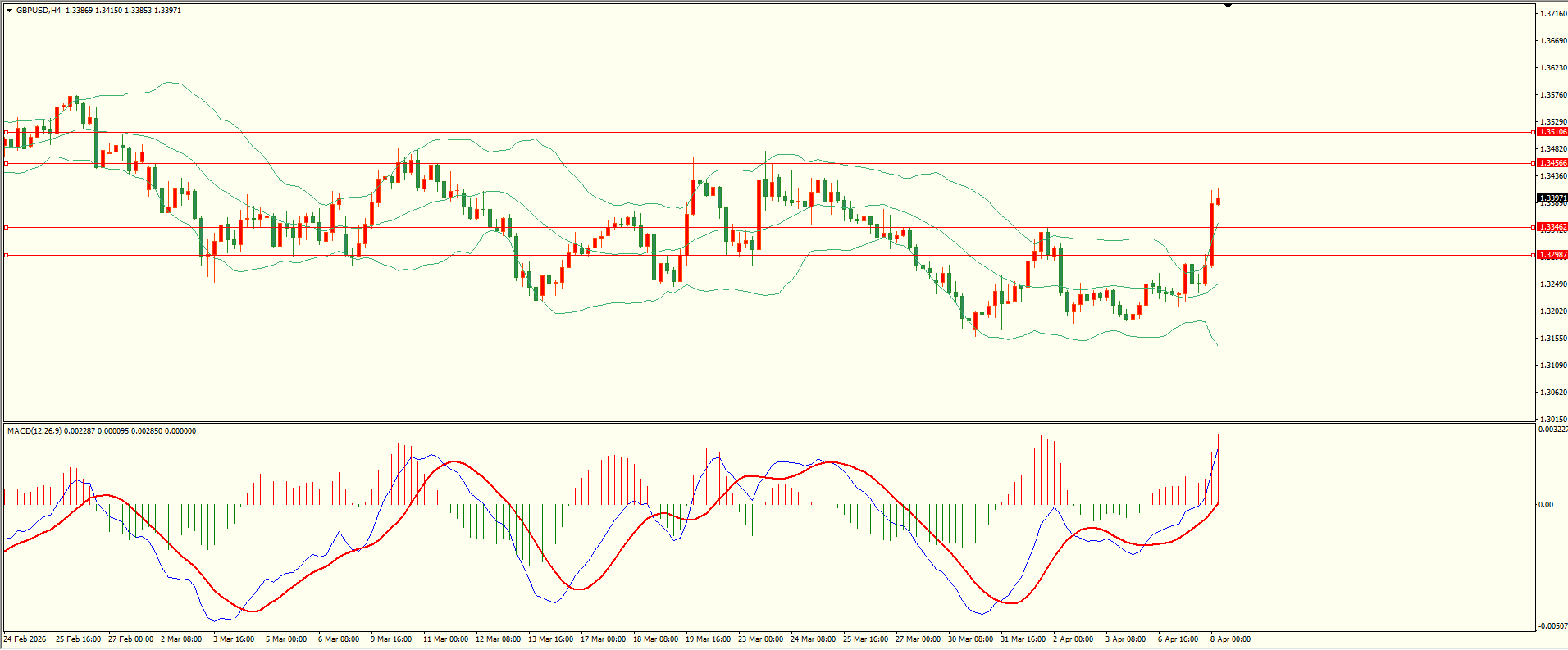Click left anchor handle of 1.34566 line
Image resolution: width=1568 pixels, height=650 pixels.
(7, 164)
